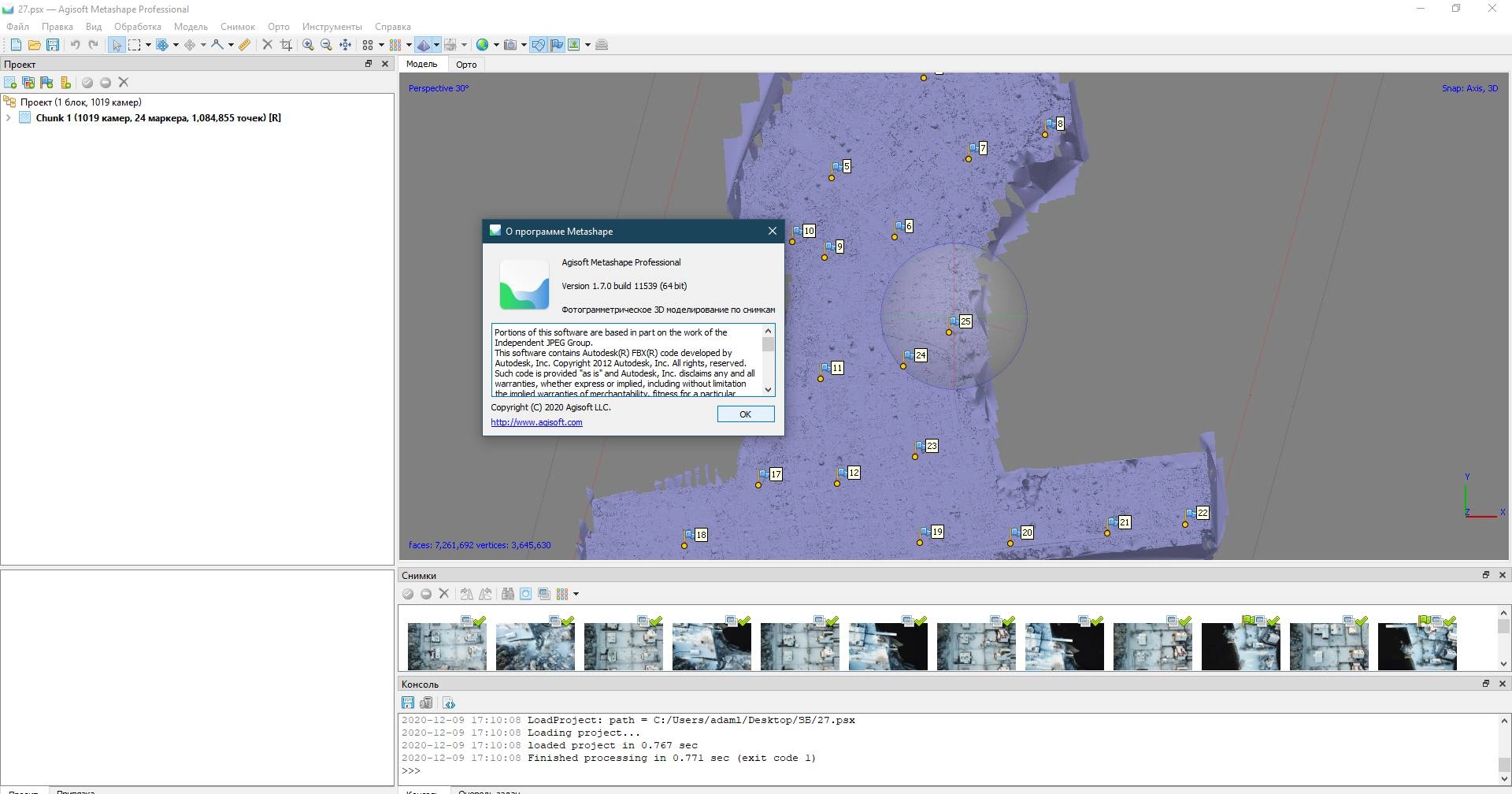Open the point cloud view dropdown arrow

coord(381,45)
